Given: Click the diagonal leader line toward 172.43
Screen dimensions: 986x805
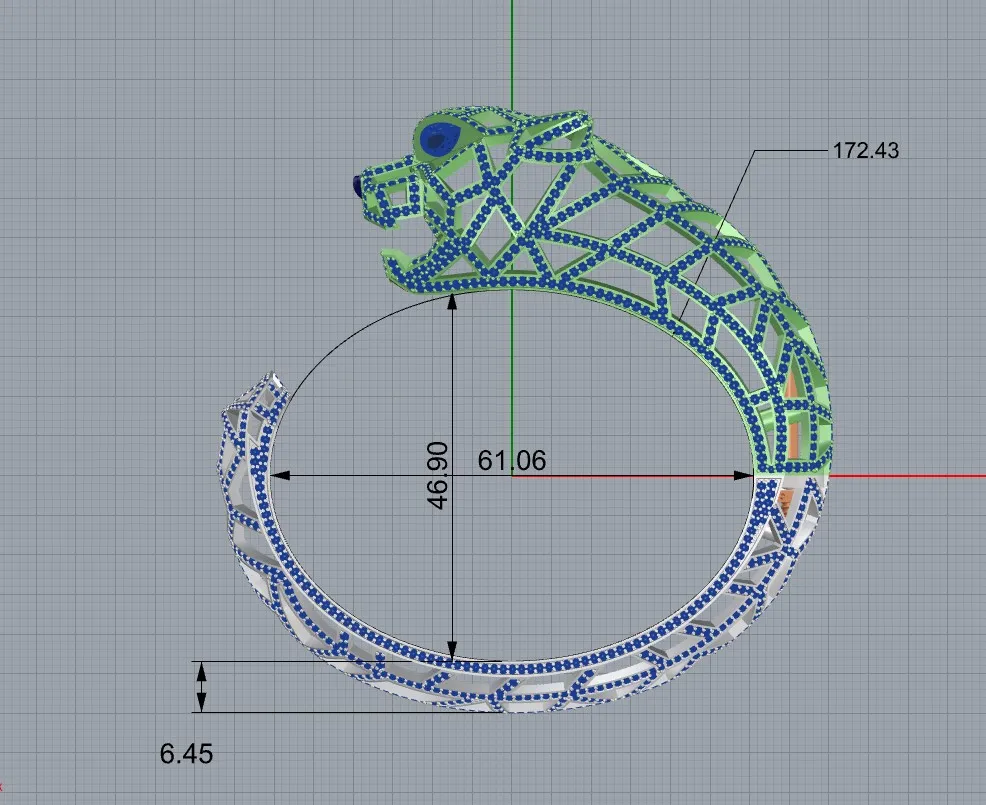Looking at the screenshot, I should pyautogui.click(x=720, y=230).
